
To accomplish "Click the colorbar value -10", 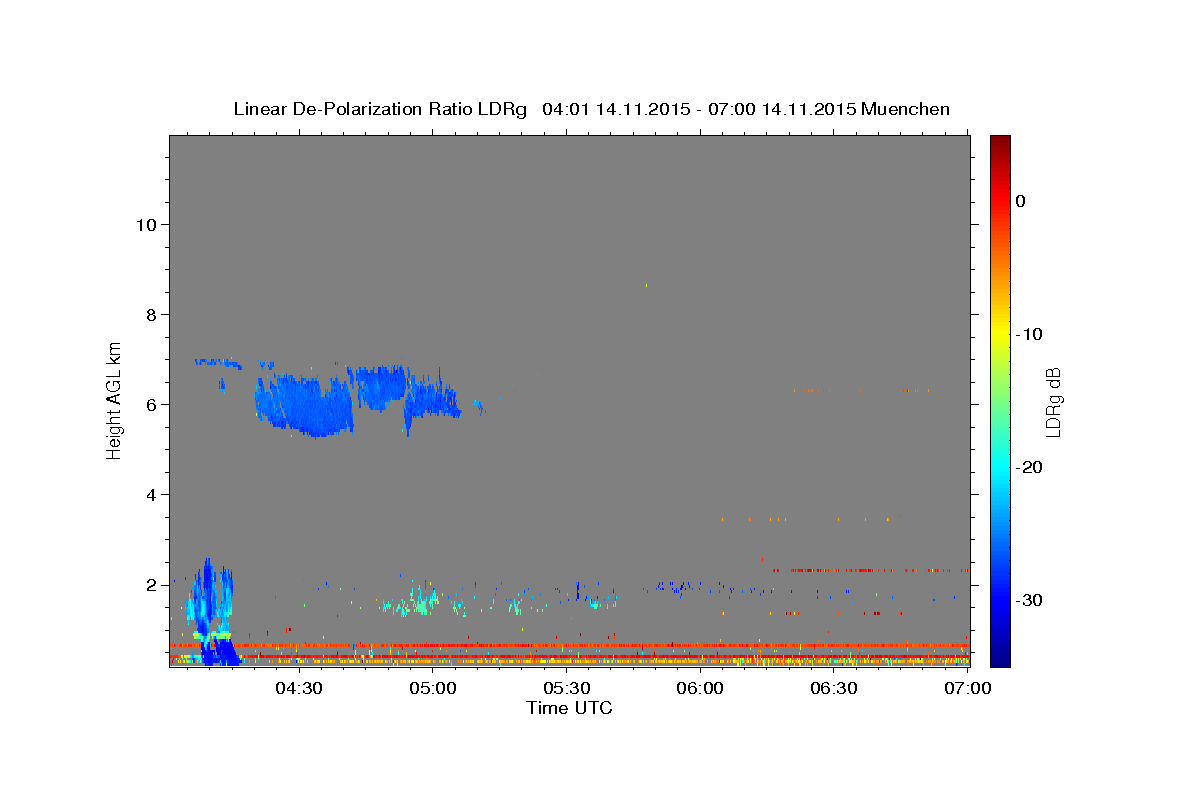I will click(x=1028, y=334).
